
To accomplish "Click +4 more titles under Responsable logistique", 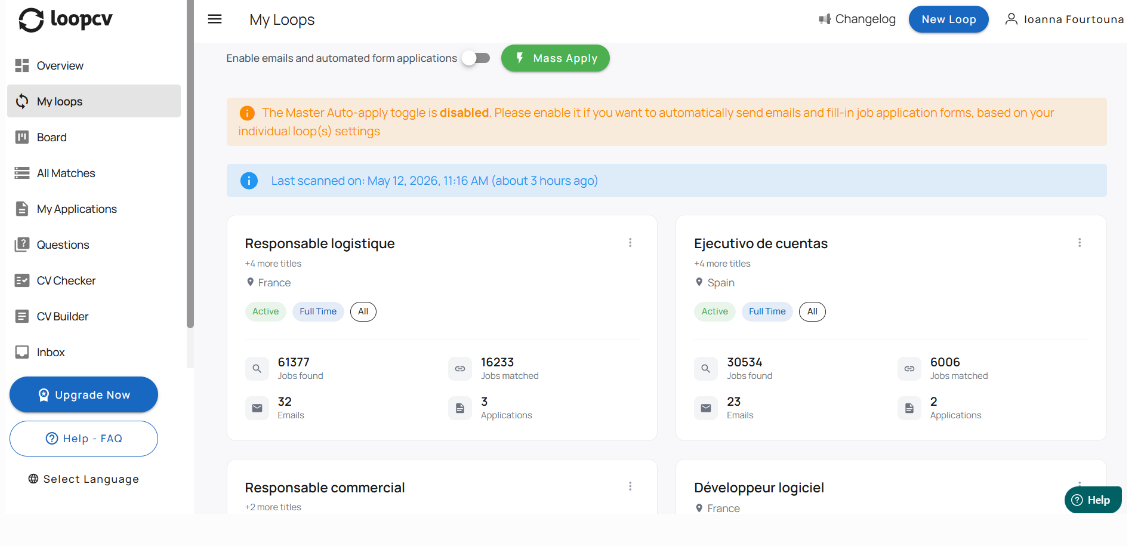I will (273, 264).
